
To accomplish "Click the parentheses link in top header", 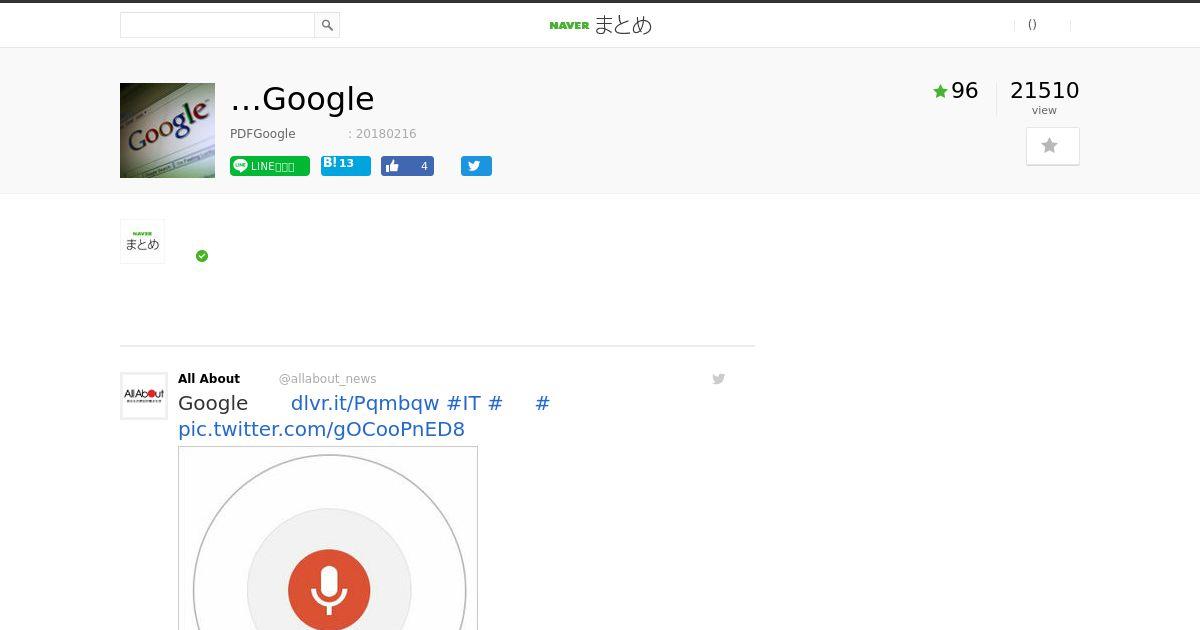I will (1032, 25).
